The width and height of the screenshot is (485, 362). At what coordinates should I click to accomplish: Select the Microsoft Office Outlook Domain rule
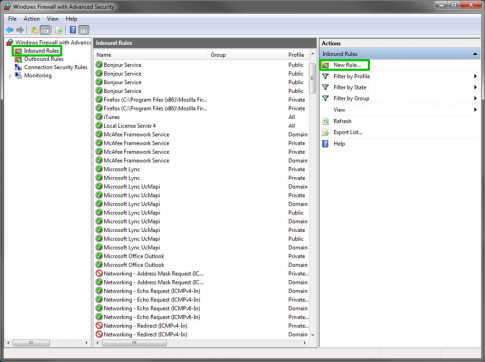[202, 265]
